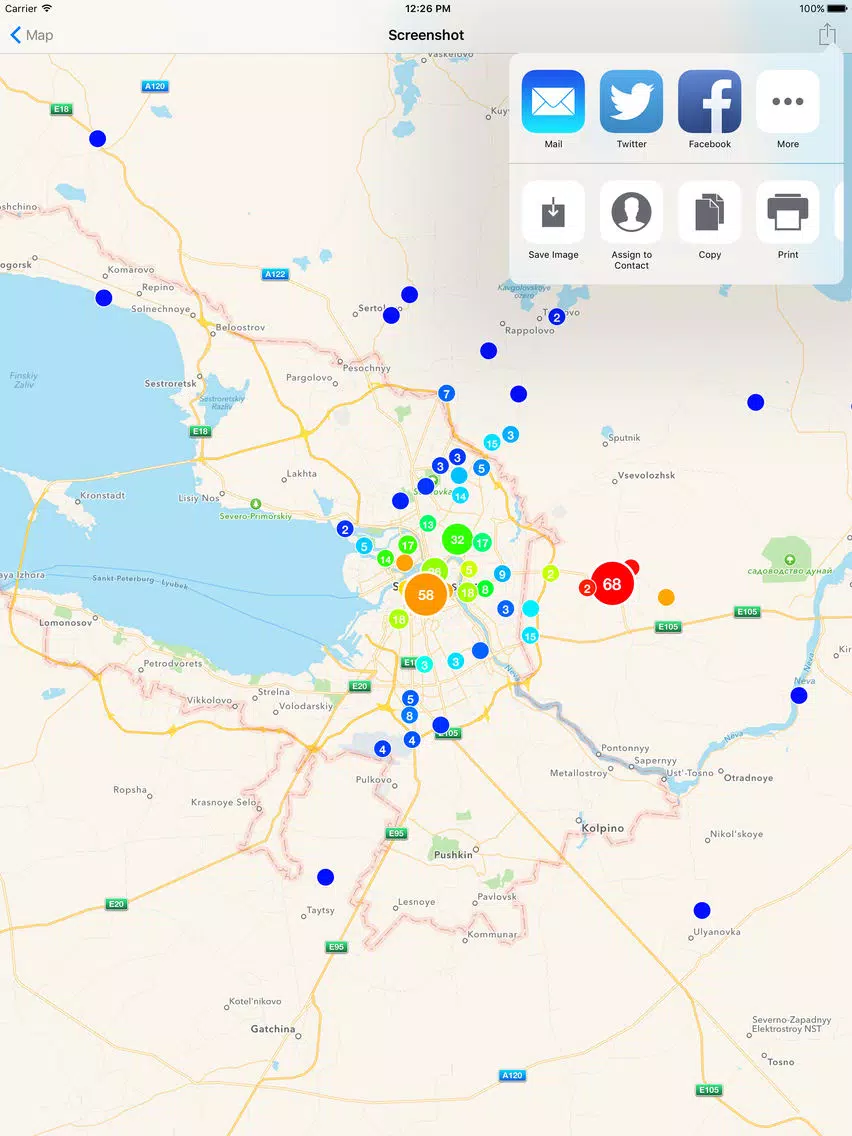Tap the Mail share icon

(553, 101)
